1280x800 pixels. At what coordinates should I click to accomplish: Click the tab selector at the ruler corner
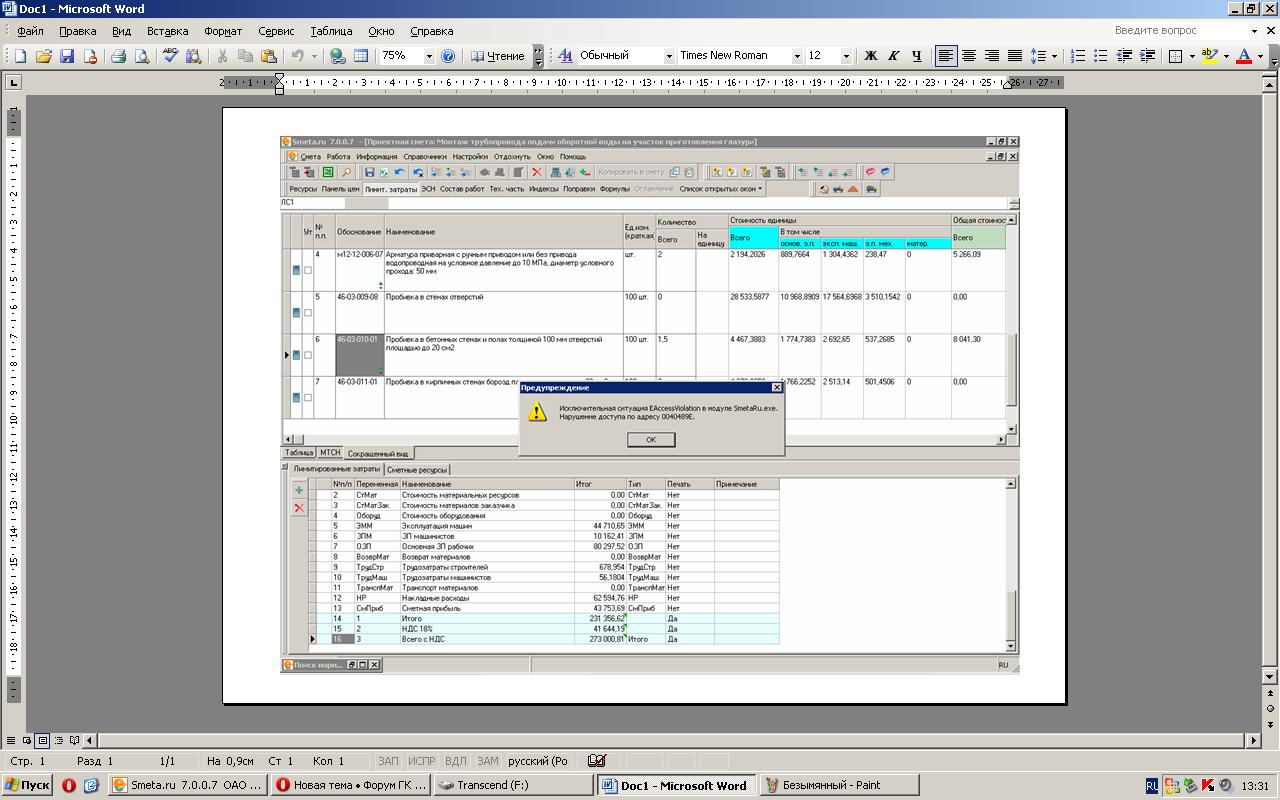tap(13, 82)
